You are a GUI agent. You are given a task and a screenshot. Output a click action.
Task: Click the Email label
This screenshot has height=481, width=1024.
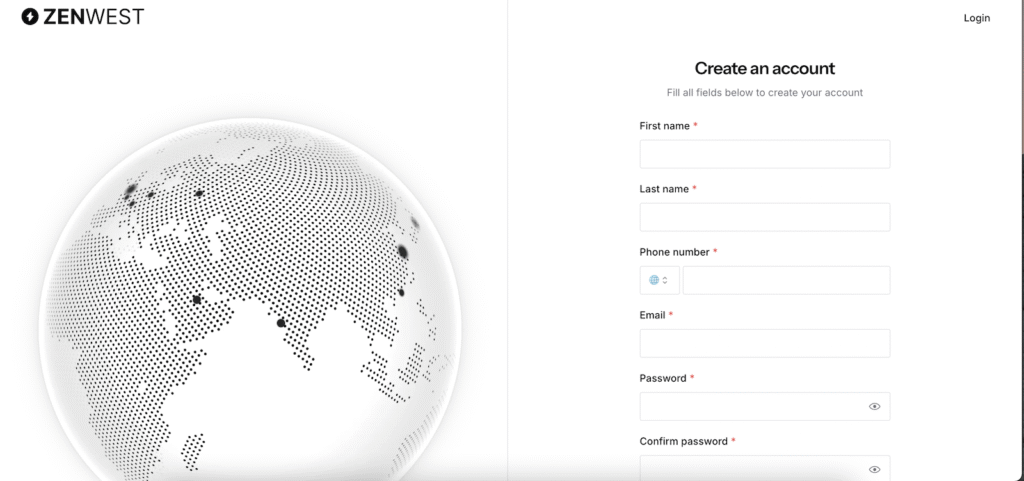[x=652, y=315]
